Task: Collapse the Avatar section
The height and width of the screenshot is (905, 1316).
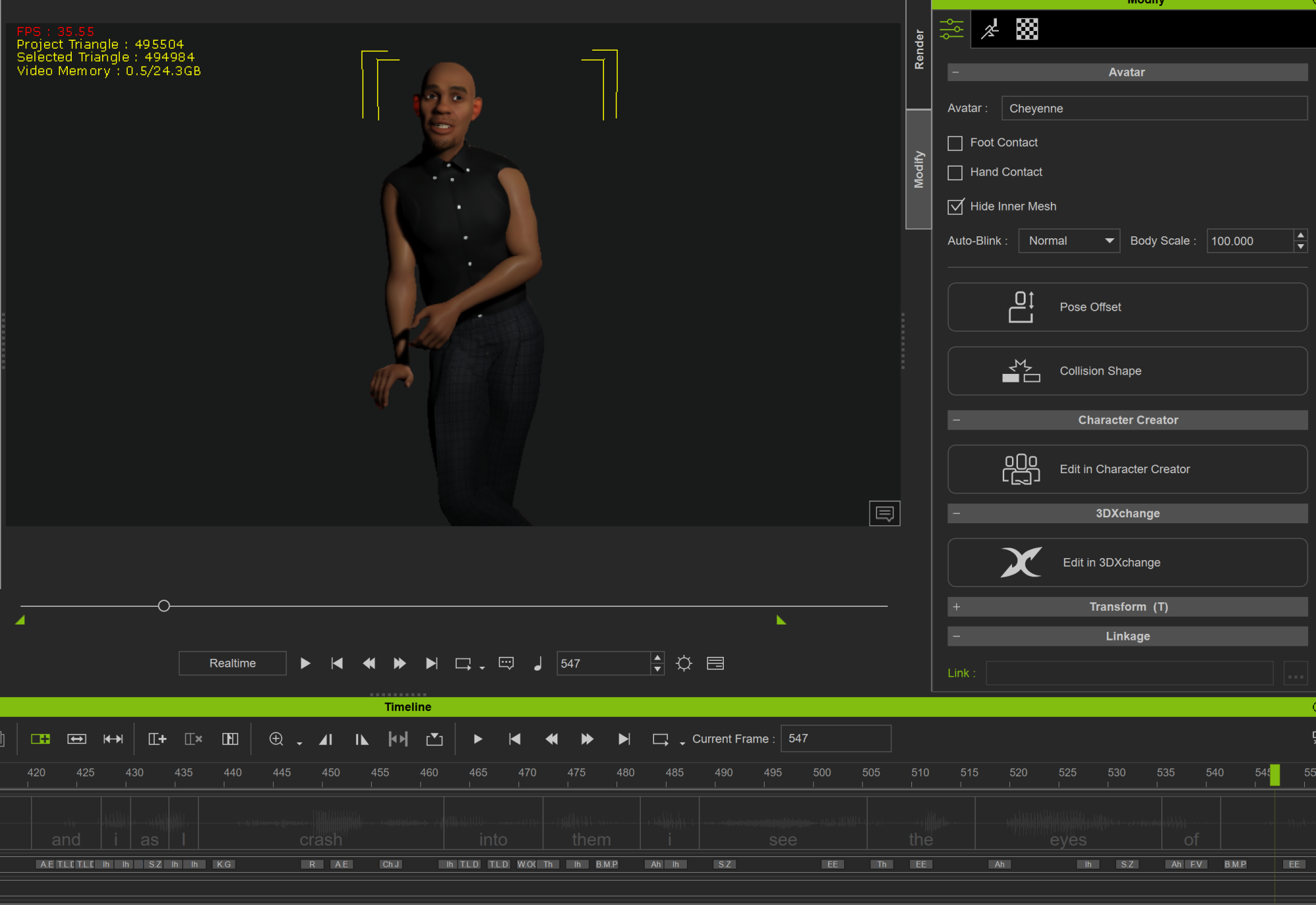Action: tap(955, 72)
